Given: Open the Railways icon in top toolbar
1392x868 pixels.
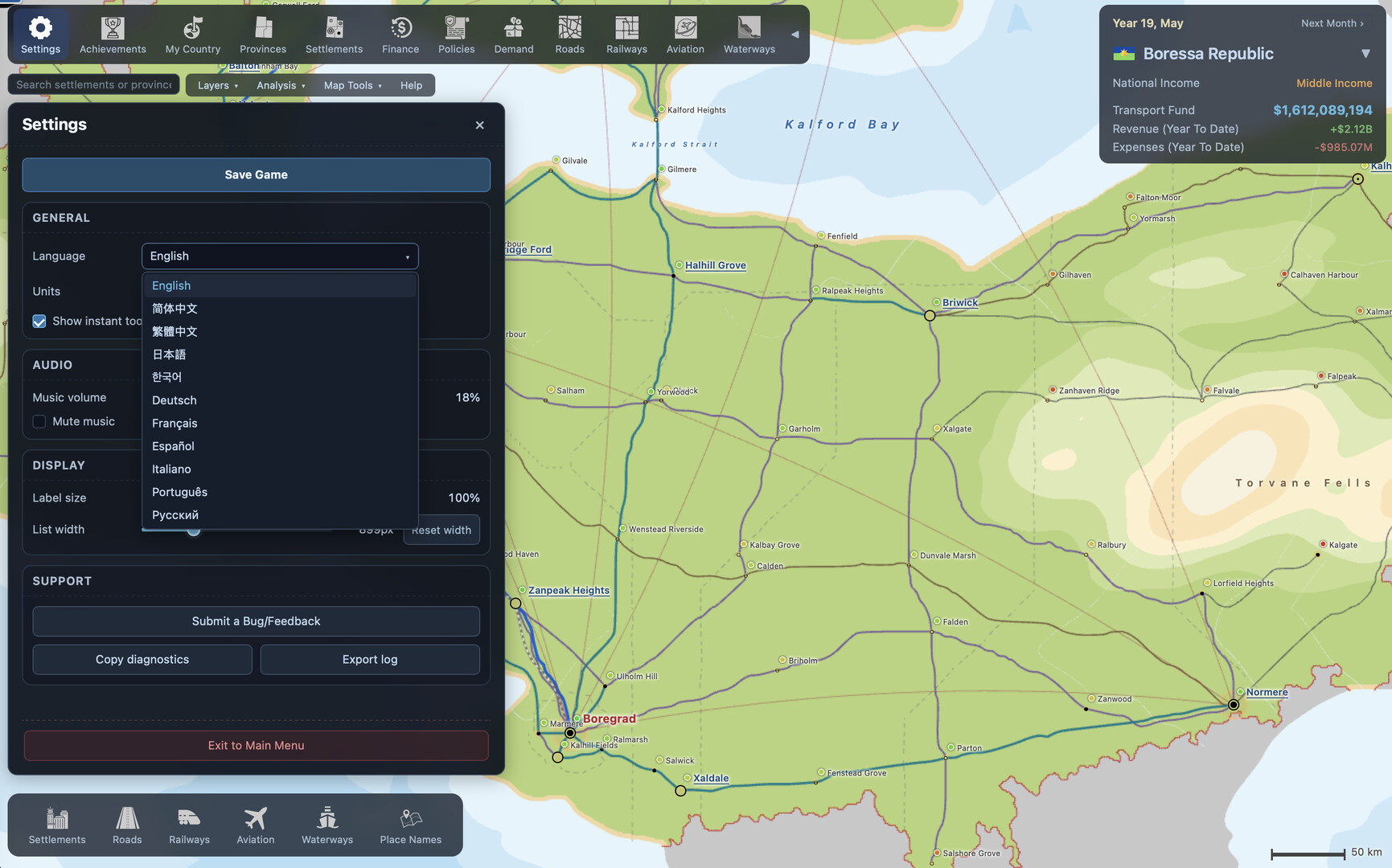Looking at the screenshot, I should [x=626, y=35].
